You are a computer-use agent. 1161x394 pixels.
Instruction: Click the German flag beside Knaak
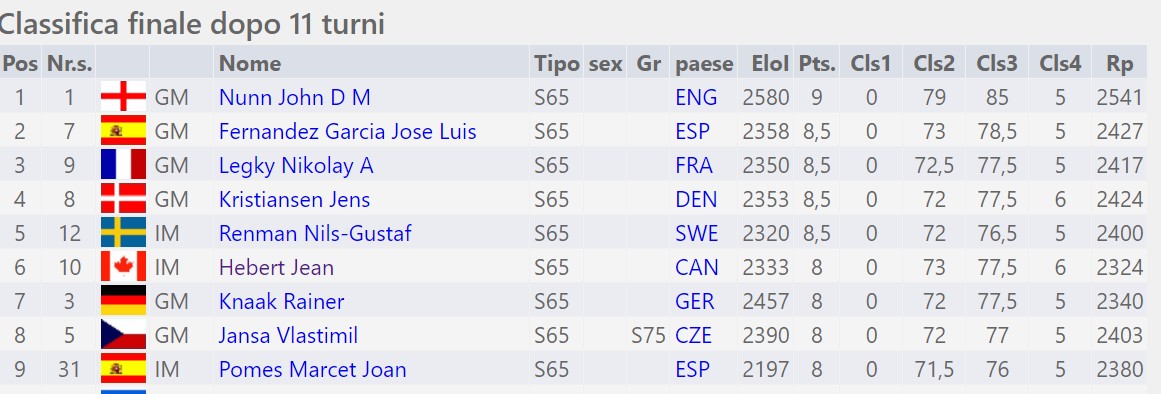tap(124, 301)
